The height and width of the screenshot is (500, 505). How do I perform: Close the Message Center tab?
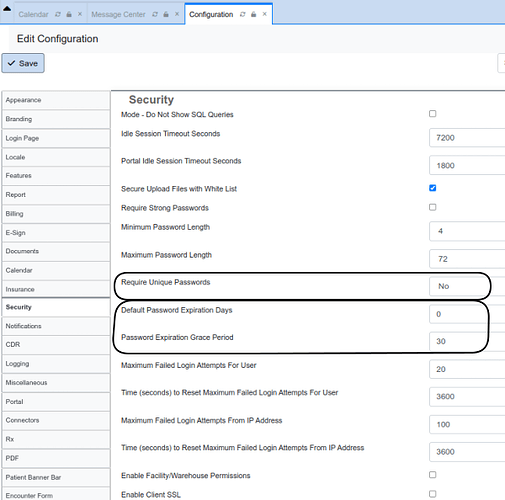pos(177,14)
